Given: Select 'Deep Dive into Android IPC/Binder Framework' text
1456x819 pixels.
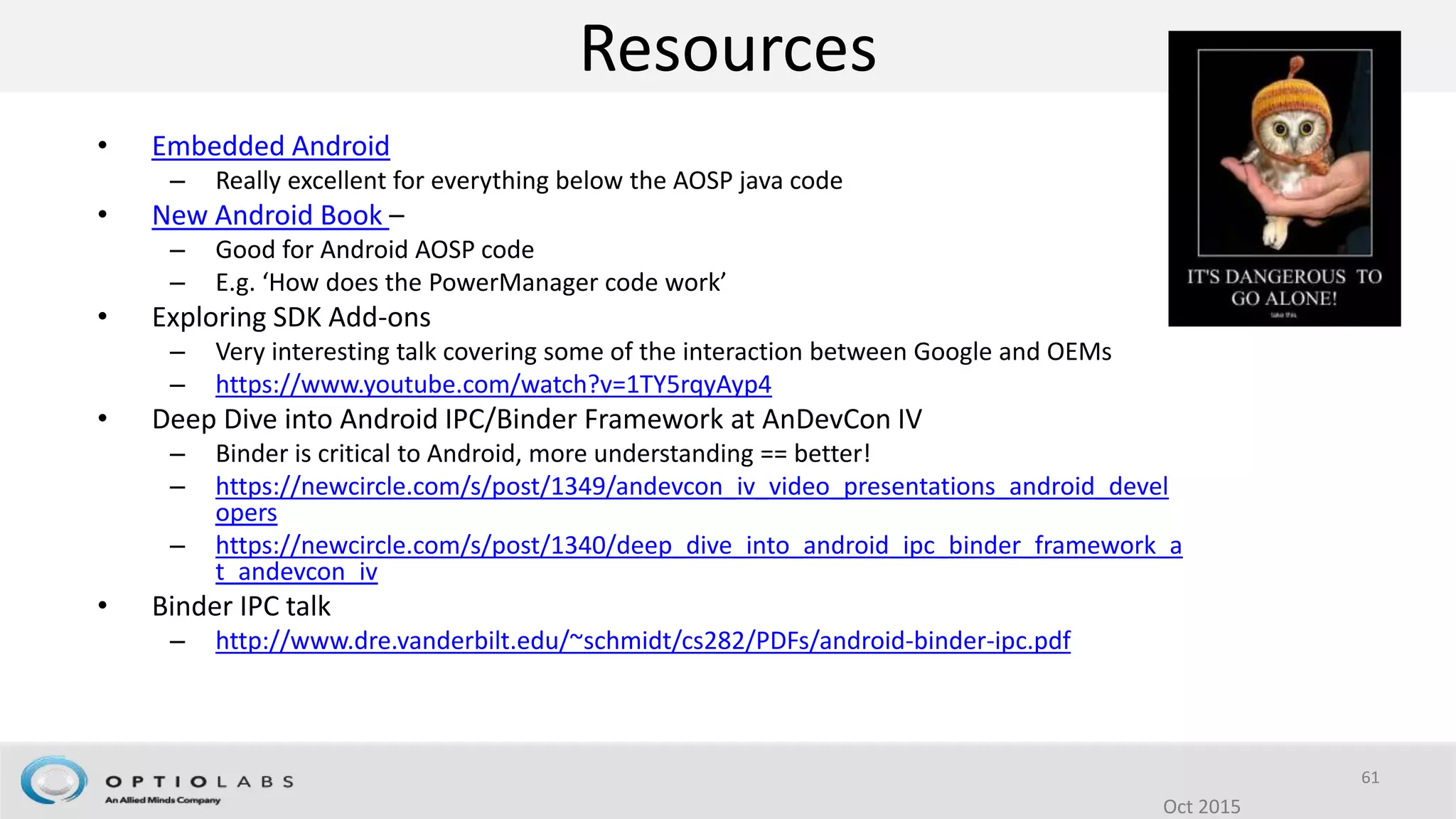Looking at the screenshot, I should tap(537, 419).
